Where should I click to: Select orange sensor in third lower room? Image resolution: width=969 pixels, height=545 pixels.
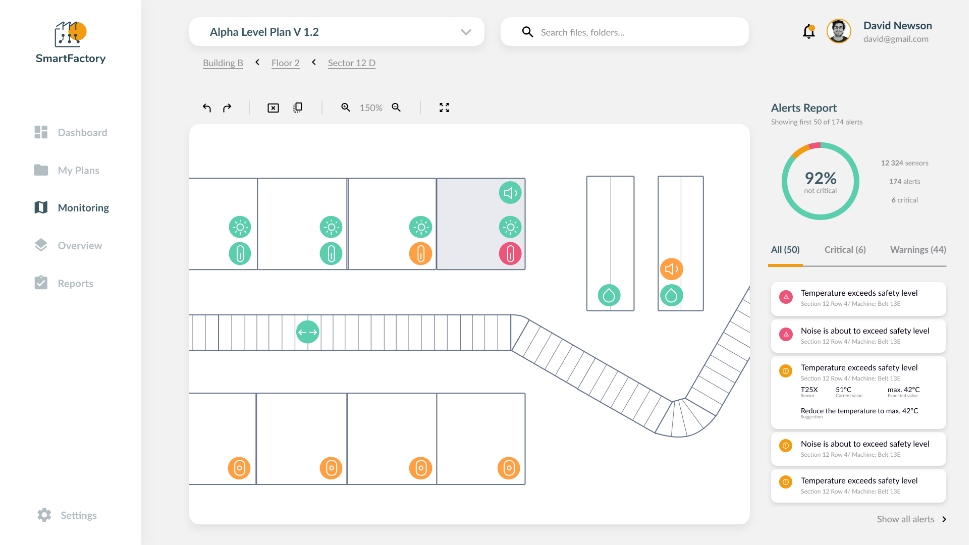[x=421, y=468]
